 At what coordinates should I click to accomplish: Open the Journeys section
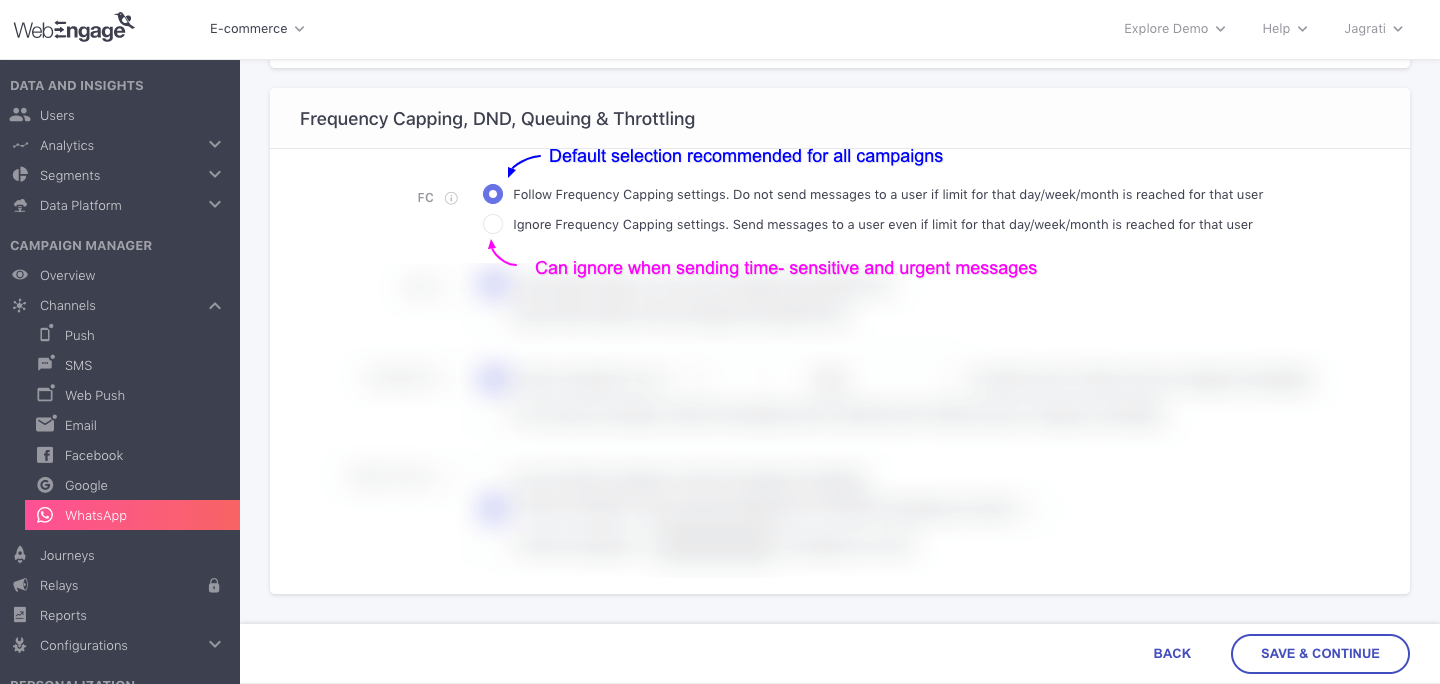coord(67,555)
